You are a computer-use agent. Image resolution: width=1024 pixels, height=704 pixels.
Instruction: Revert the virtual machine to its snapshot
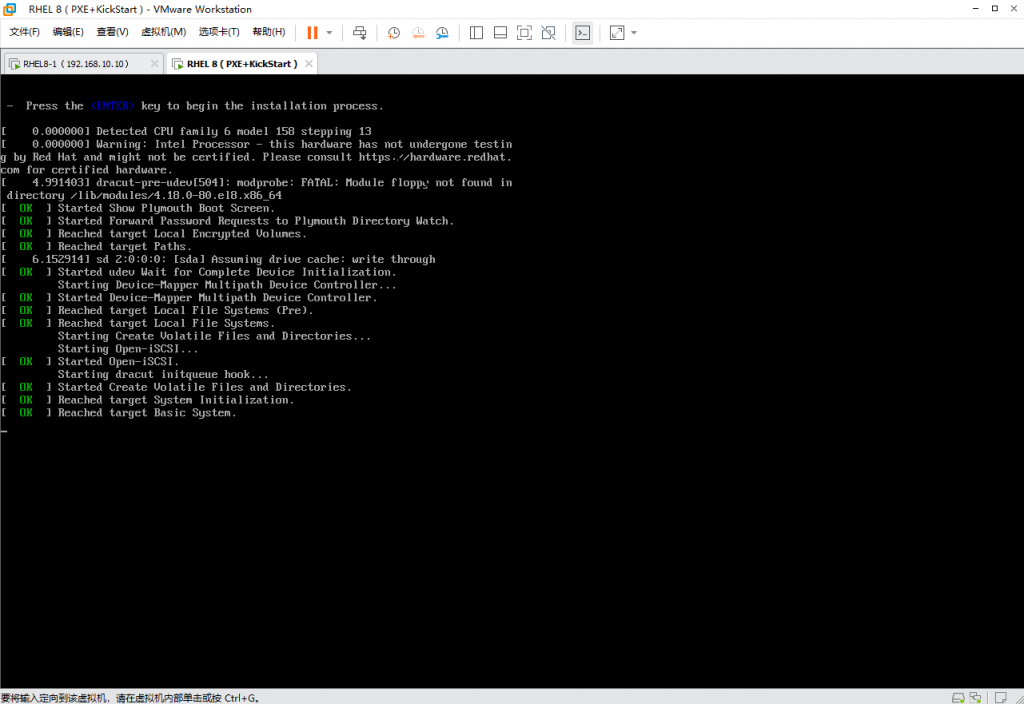418,33
